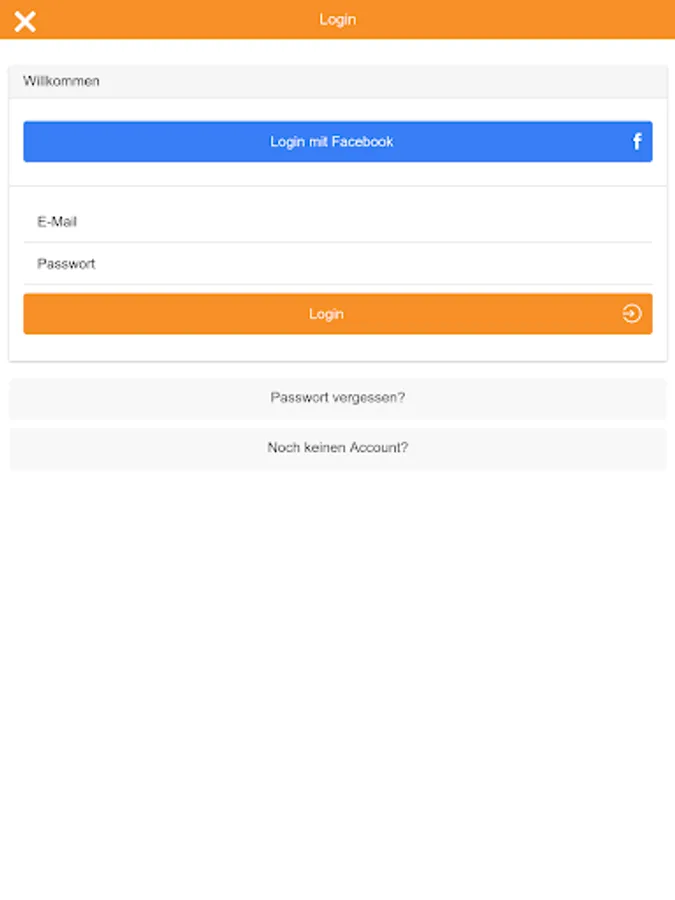Click the 'Willkommen' panel heading
This screenshot has width=675, height=900.
pos(62,81)
